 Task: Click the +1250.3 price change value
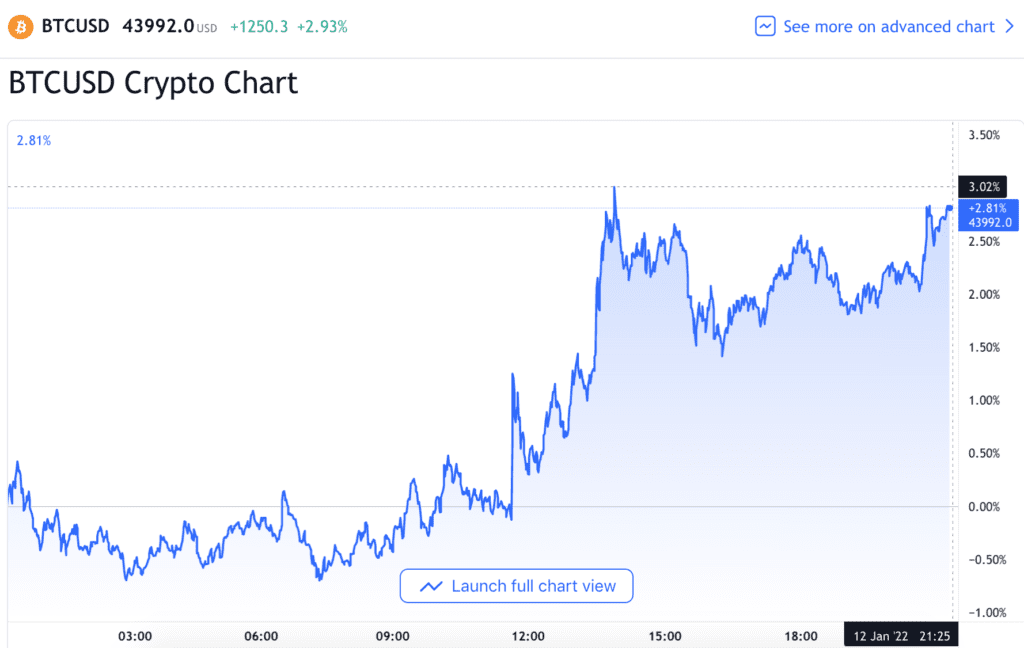coord(258,27)
